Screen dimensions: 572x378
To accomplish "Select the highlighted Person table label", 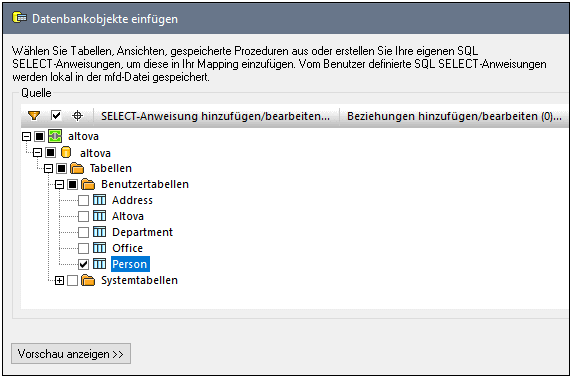I will pos(130,264).
